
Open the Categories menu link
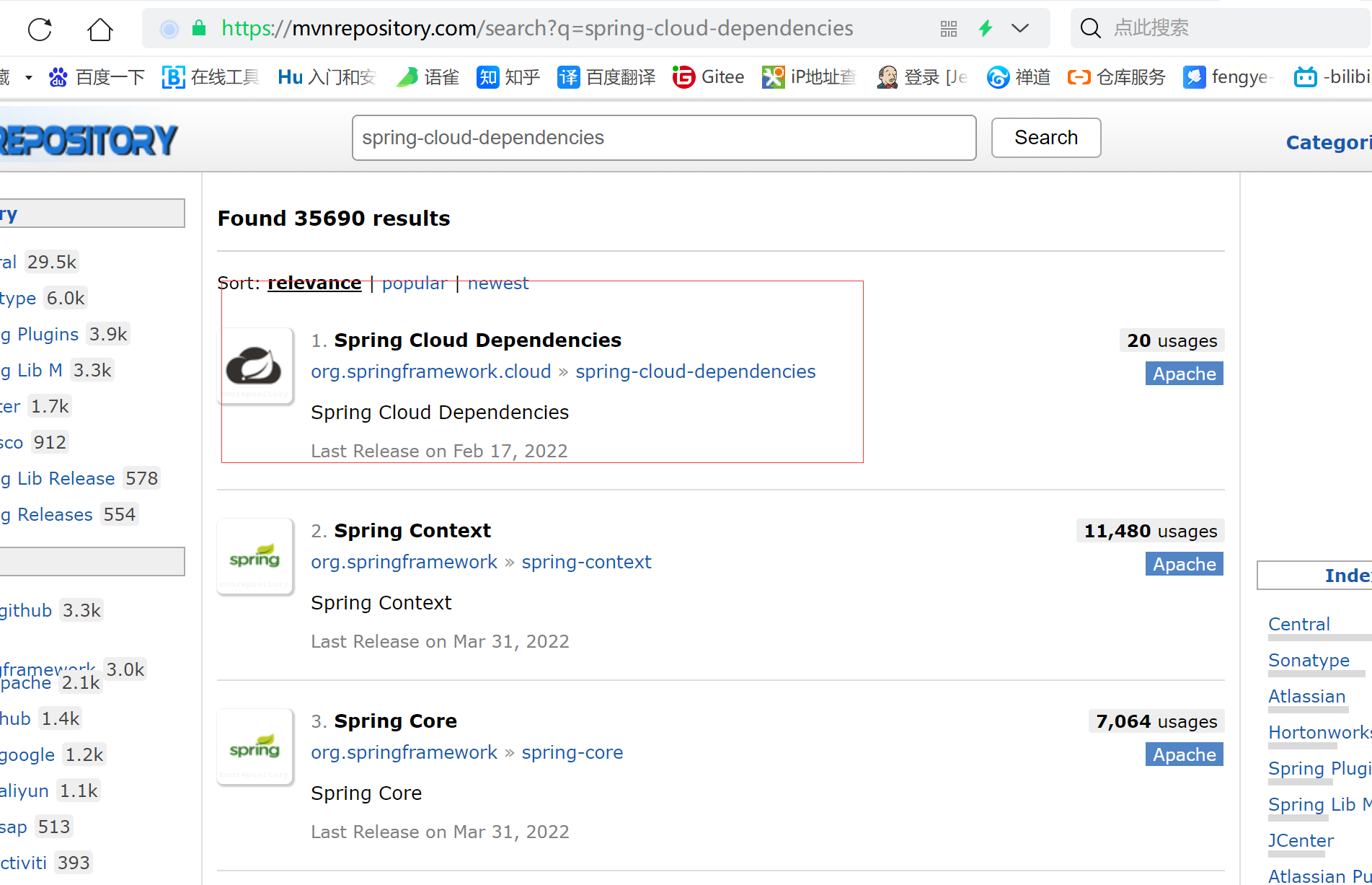1329,143
